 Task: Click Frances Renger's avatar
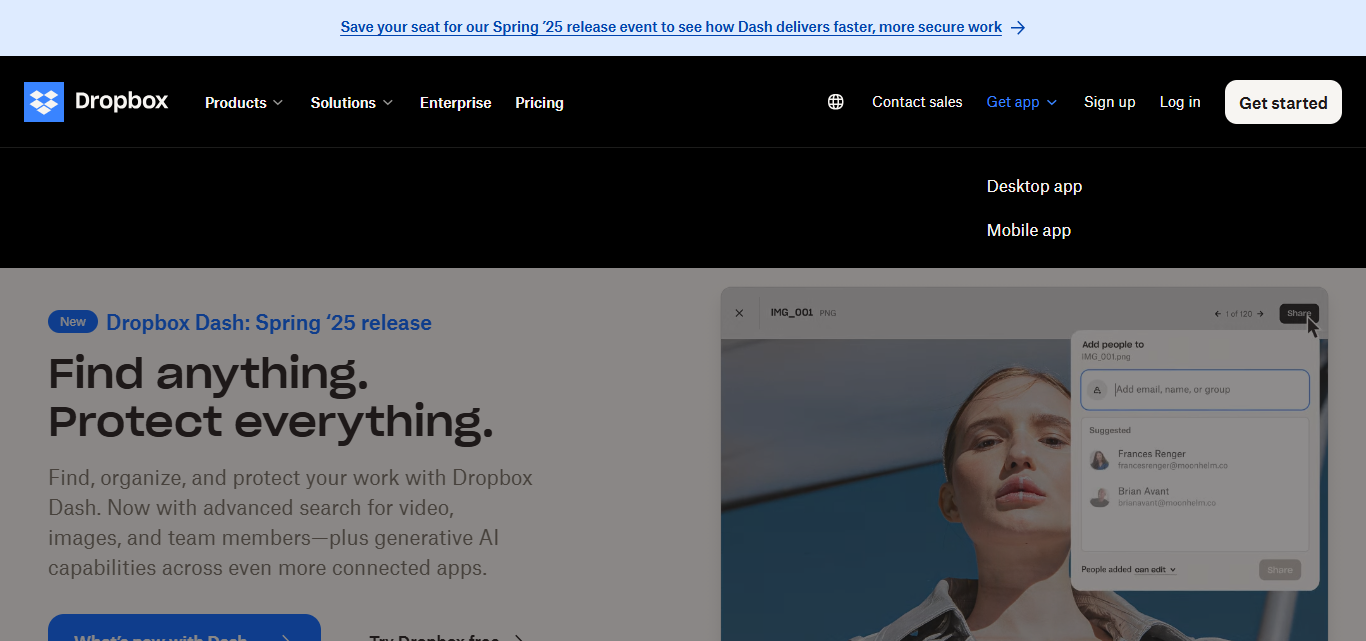pyautogui.click(x=1100, y=459)
